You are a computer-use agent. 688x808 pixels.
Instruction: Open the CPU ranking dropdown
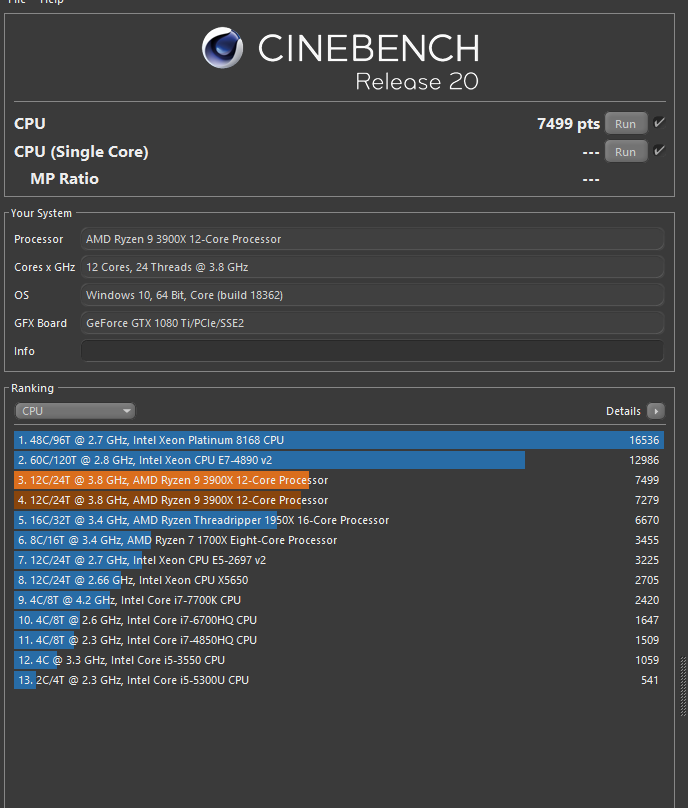(x=75, y=411)
